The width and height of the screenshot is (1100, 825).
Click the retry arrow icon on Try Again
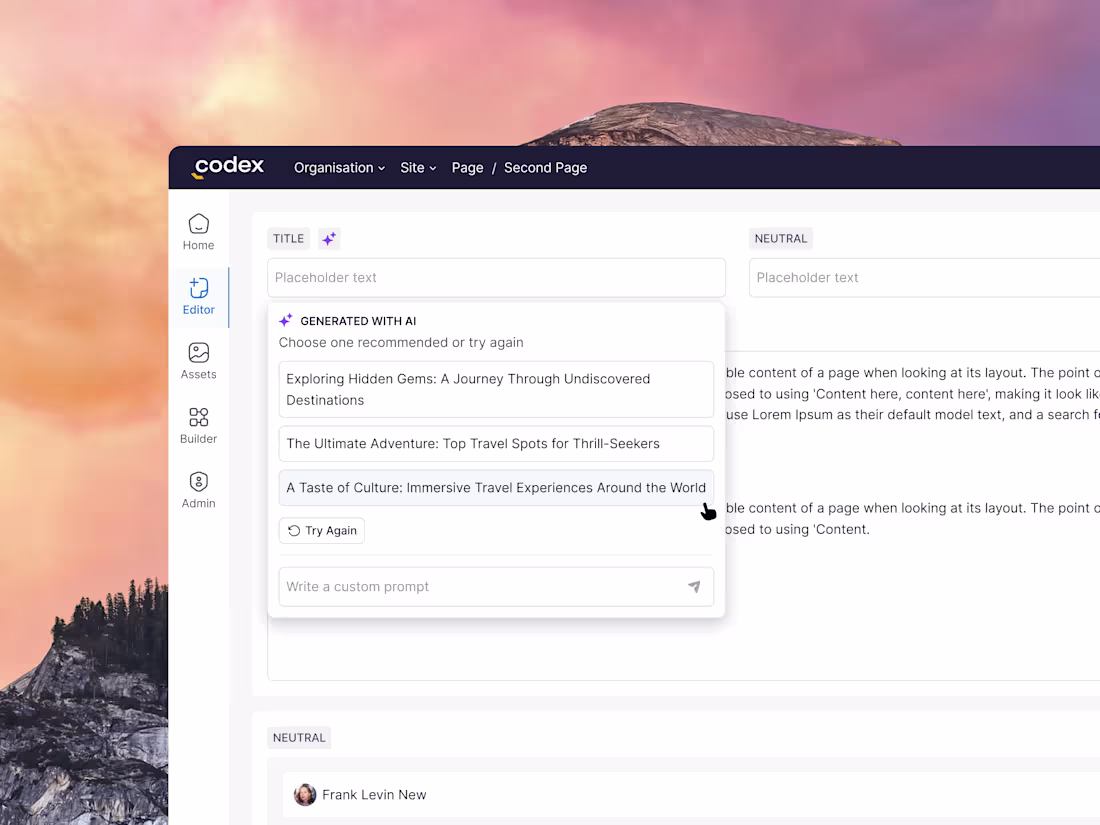pos(293,530)
